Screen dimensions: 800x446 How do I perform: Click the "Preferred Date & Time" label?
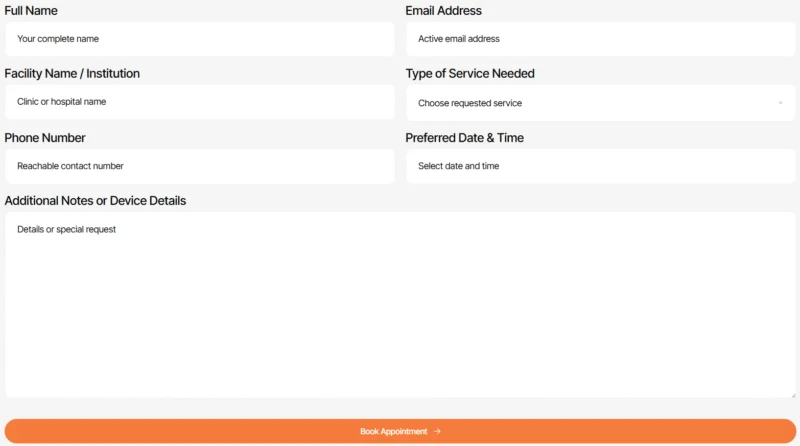(x=464, y=138)
